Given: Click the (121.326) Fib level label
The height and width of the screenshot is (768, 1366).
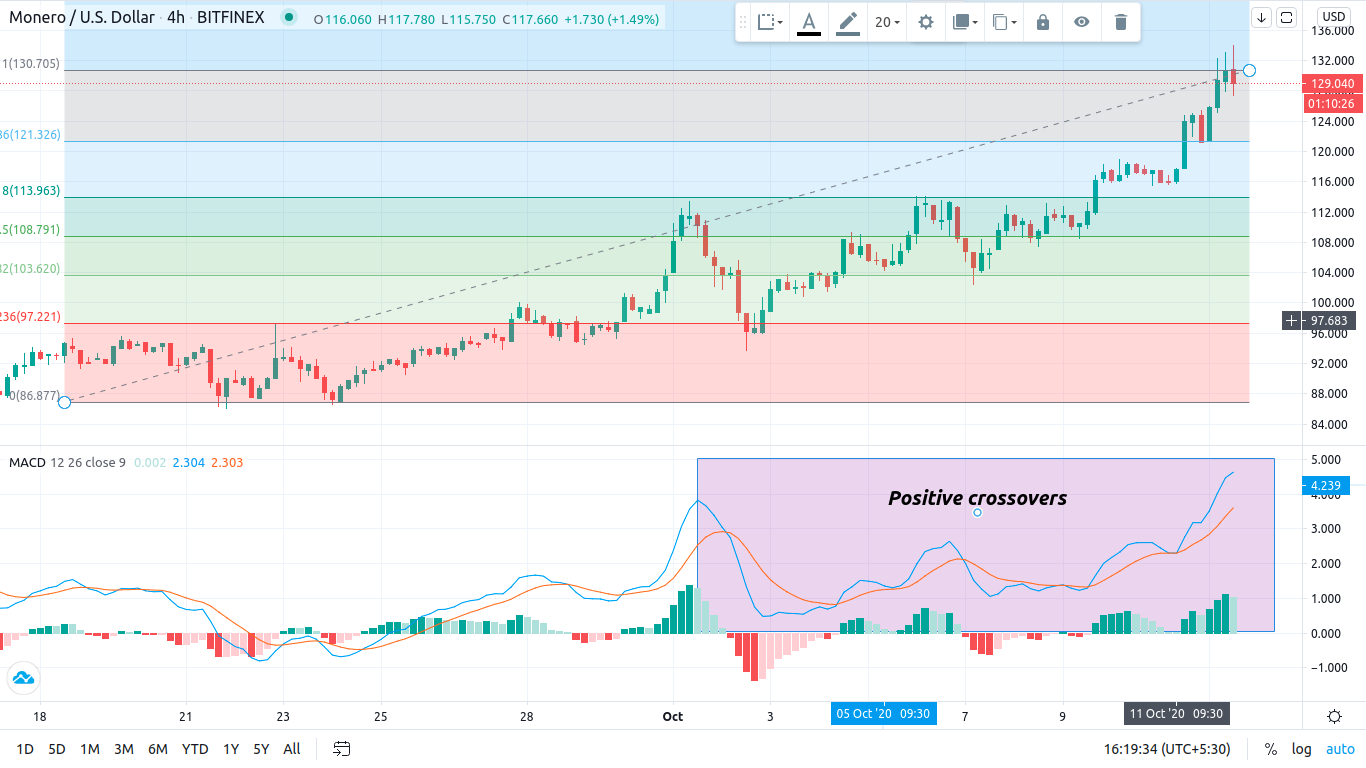Looking at the screenshot, I should click(x=31, y=134).
